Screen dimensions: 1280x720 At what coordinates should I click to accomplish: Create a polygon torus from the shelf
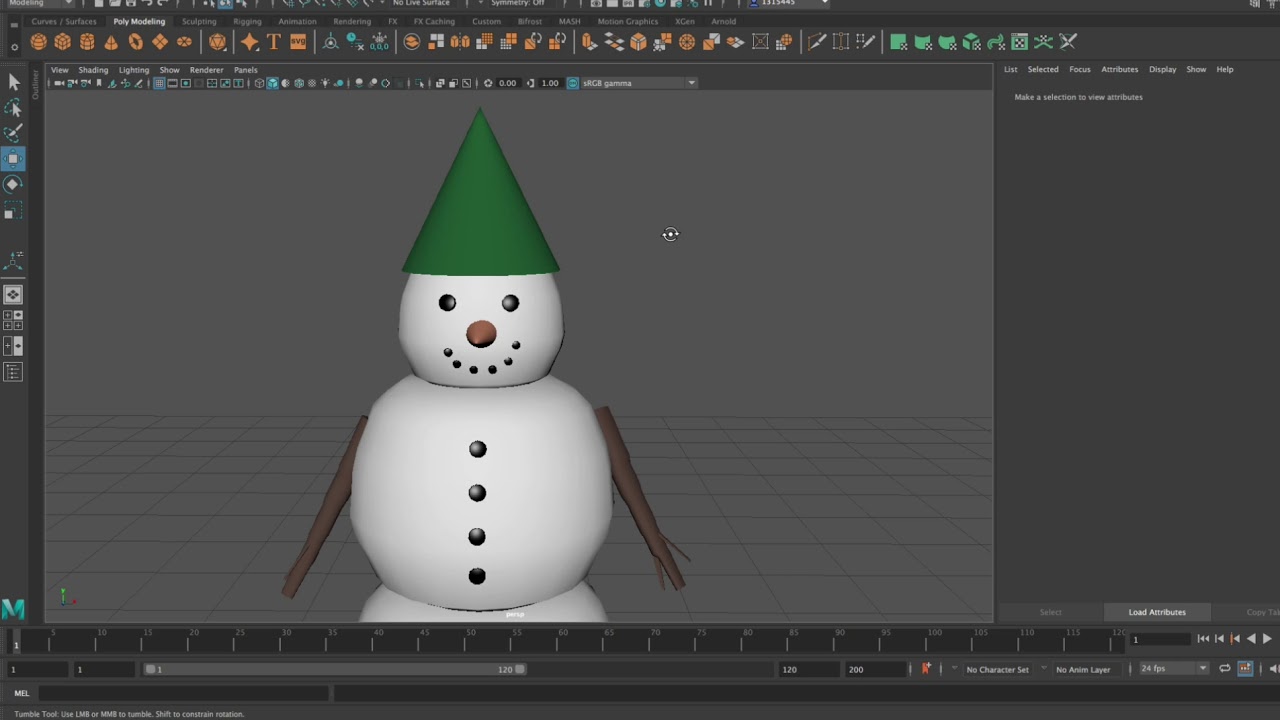136,42
